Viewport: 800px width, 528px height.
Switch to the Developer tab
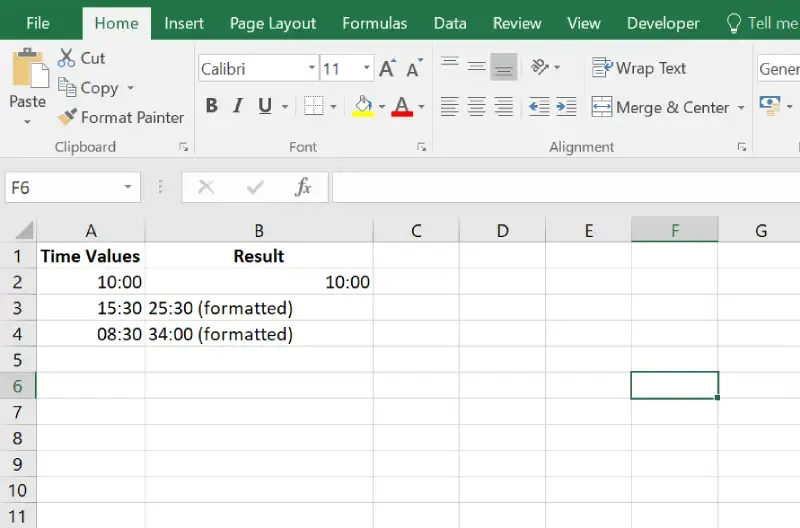pos(663,23)
